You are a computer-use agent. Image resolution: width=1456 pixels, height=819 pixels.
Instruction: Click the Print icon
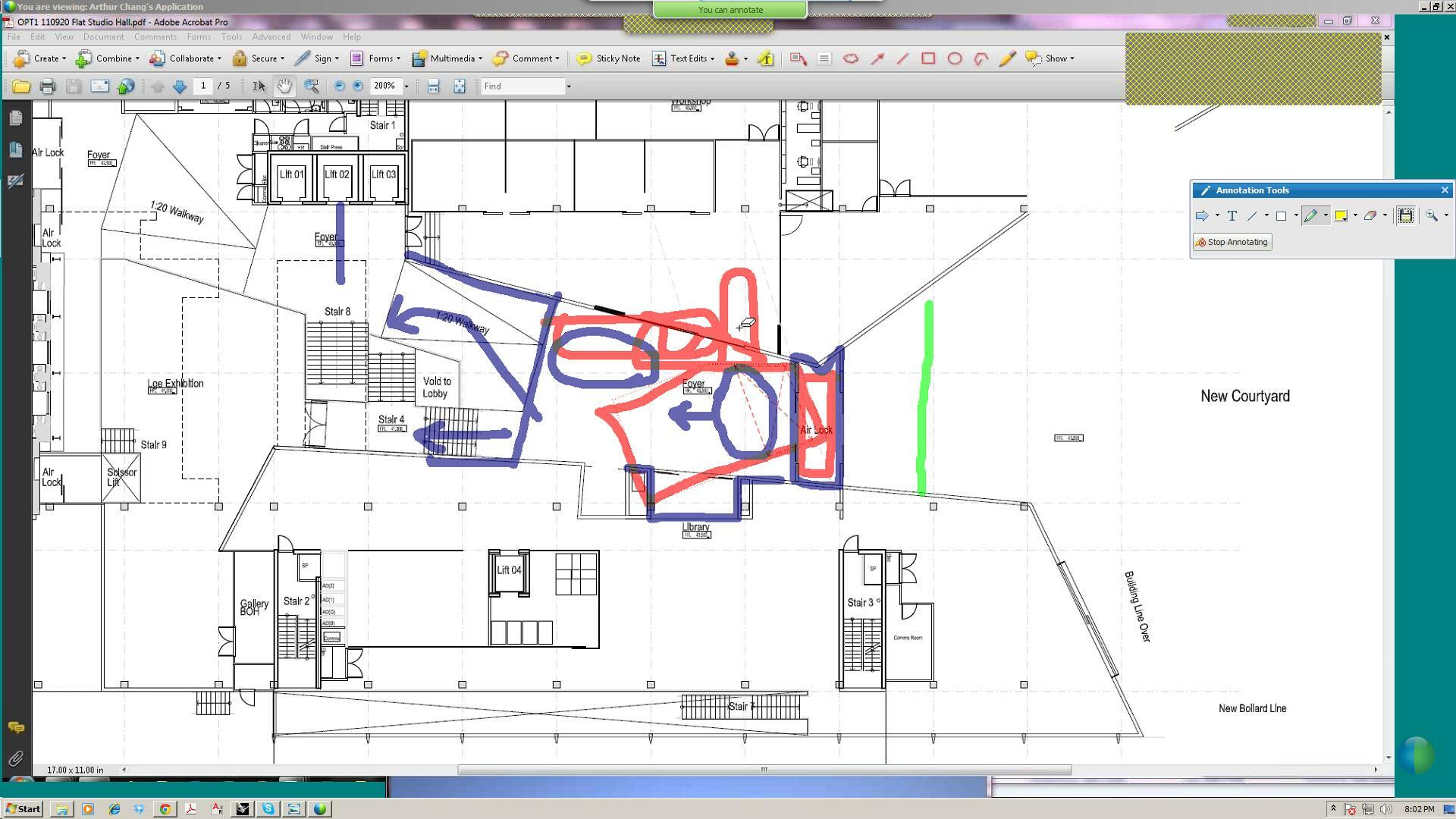(48, 86)
